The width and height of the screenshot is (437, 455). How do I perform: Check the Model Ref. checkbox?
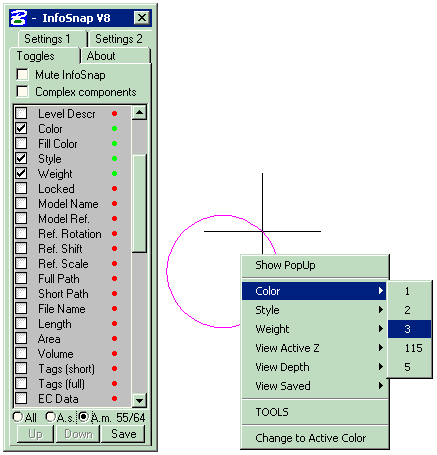[x=21, y=218]
